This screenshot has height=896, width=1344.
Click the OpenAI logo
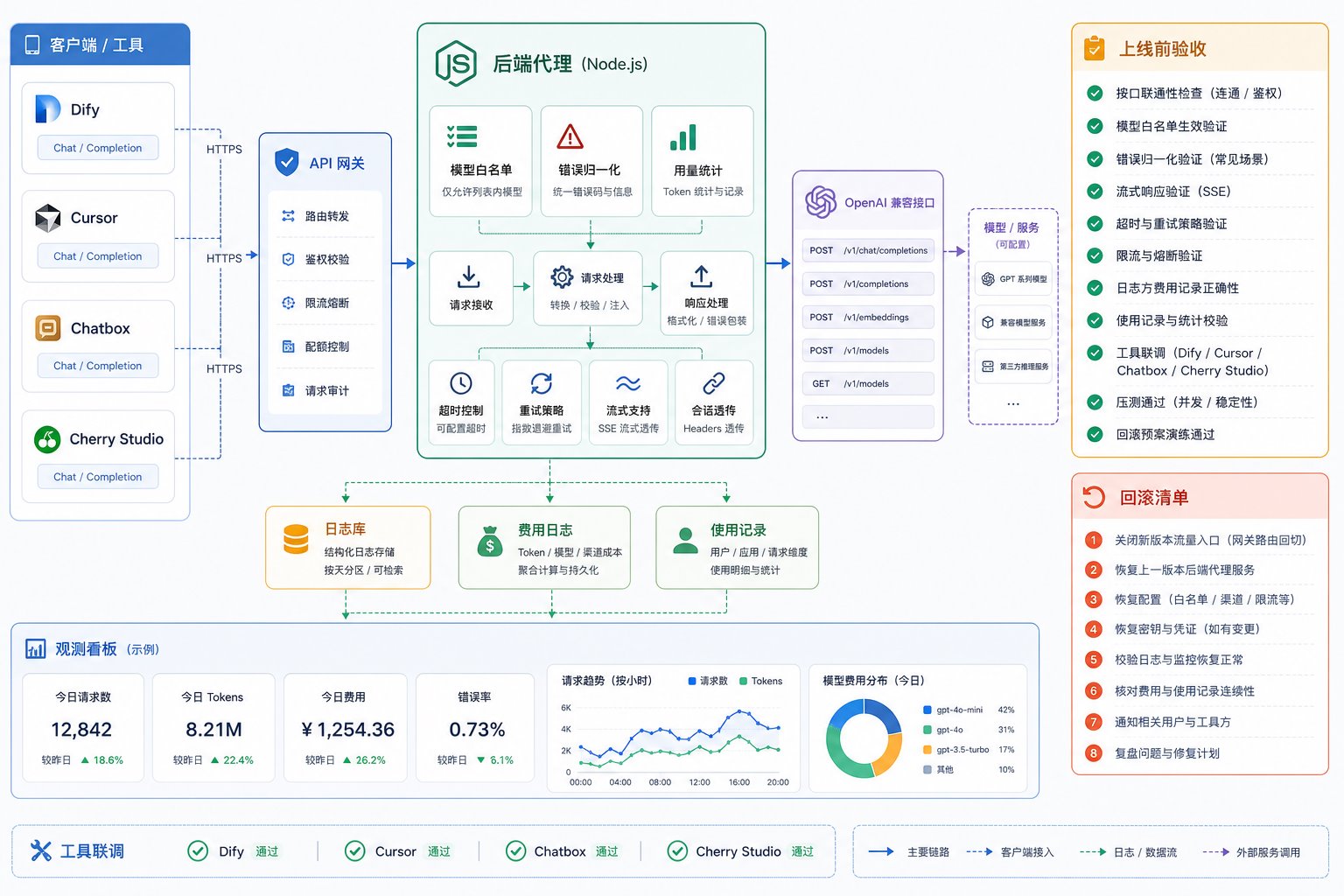pyautogui.click(x=821, y=202)
